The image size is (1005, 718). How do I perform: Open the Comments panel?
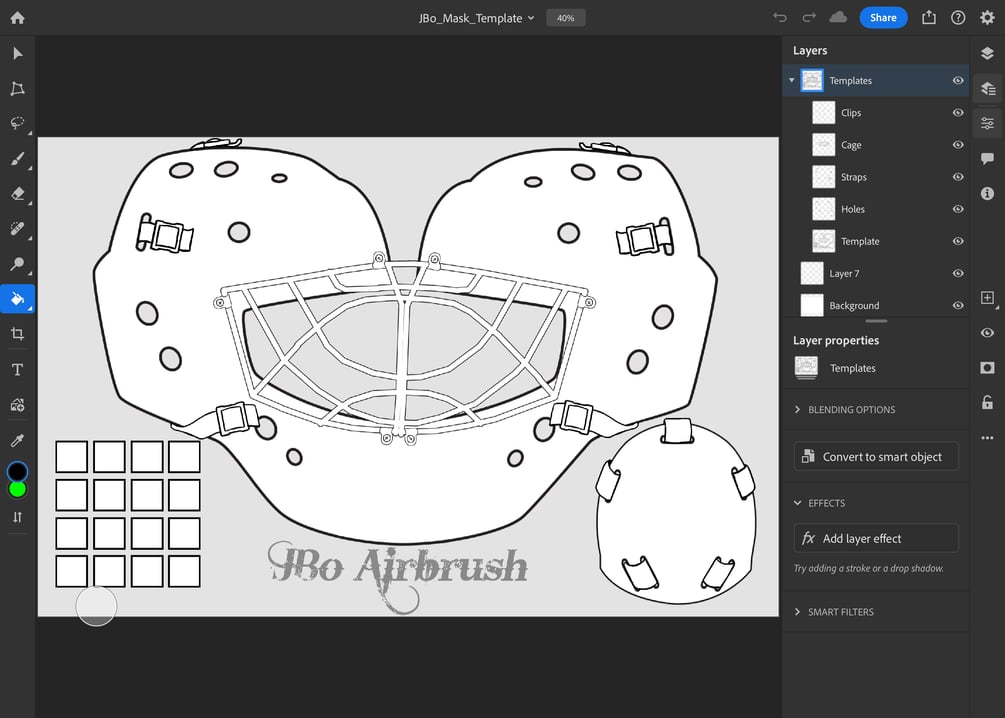(x=987, y=158)
